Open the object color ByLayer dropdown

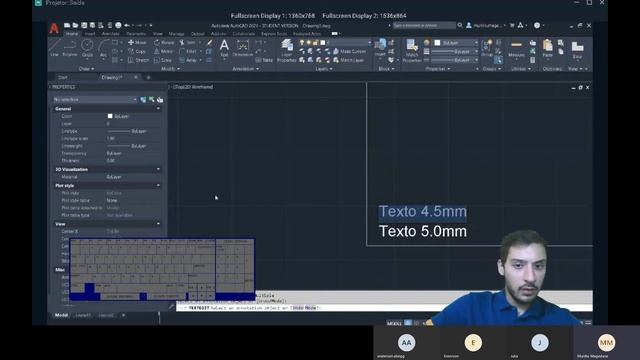pos(456,42)
